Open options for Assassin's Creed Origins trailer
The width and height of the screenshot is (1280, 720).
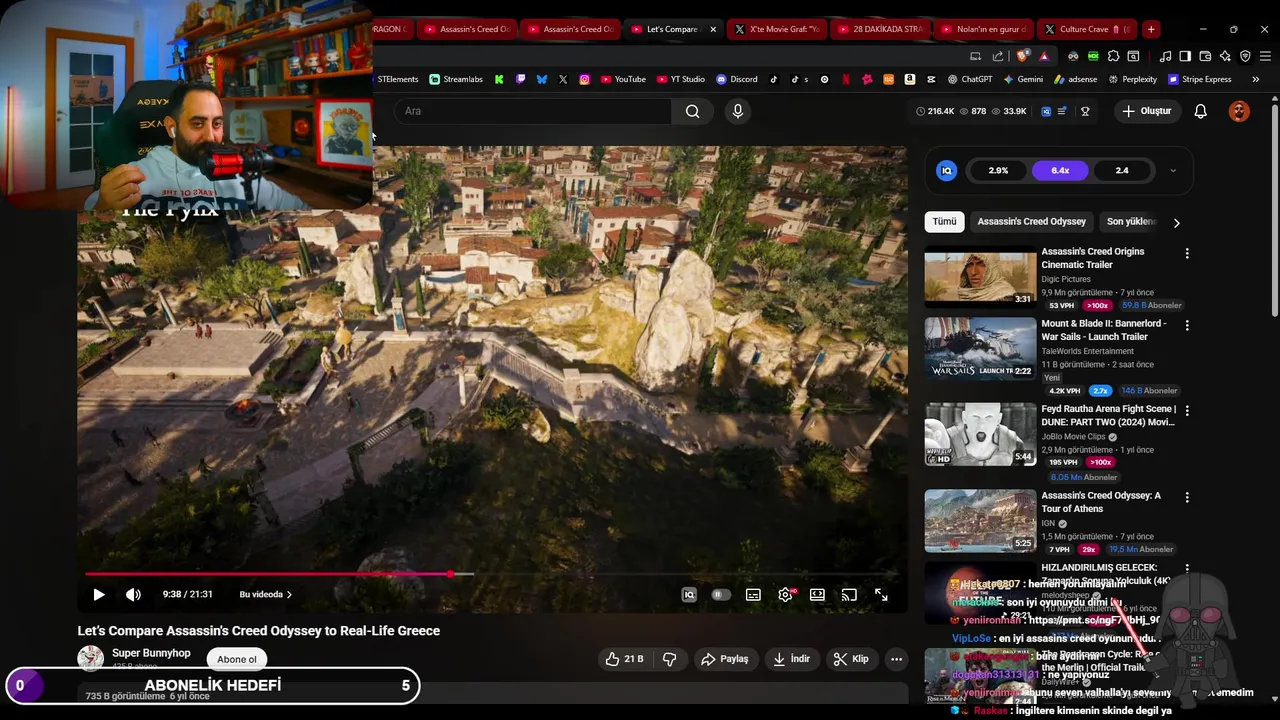click(x=1187, y=254)
